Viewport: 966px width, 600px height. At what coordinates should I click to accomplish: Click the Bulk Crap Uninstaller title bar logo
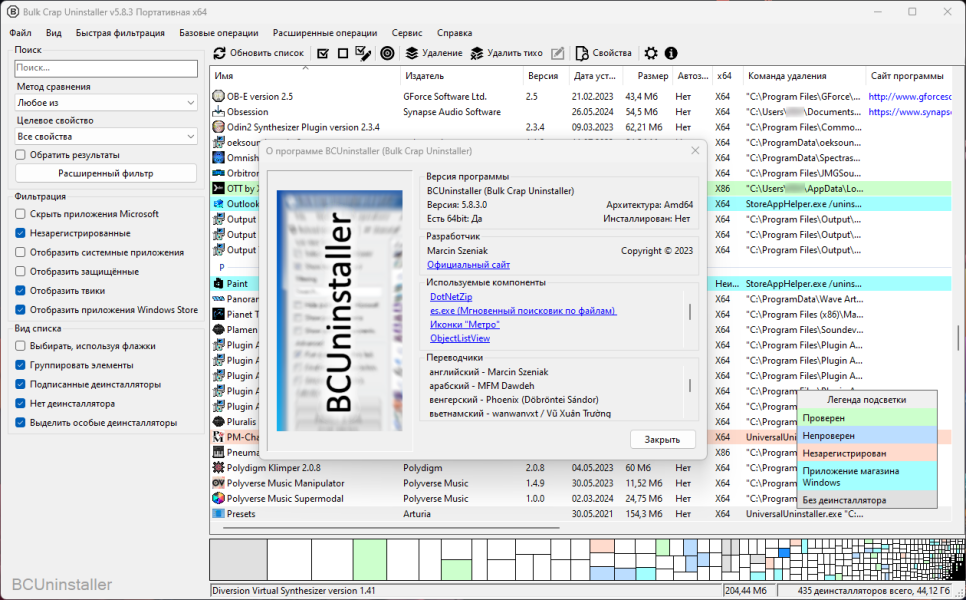click(x=12, y=12)
